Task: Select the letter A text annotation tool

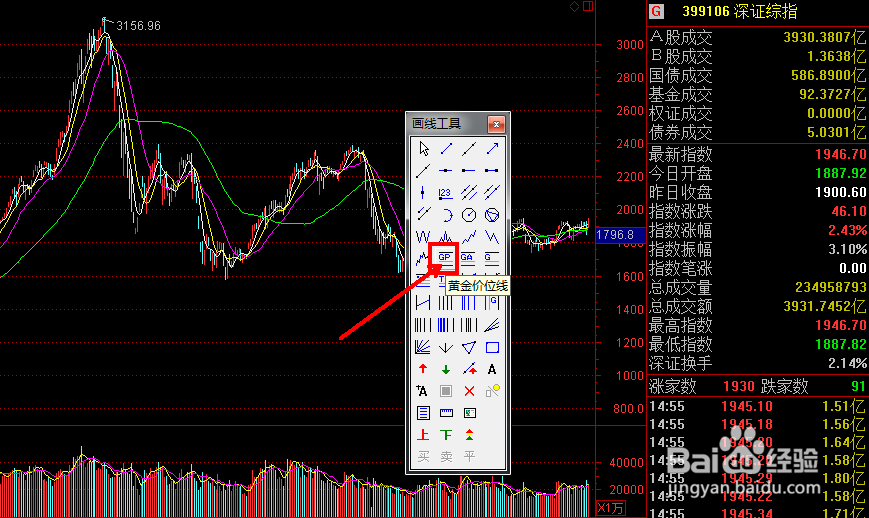Action: (x=492, y=370)
